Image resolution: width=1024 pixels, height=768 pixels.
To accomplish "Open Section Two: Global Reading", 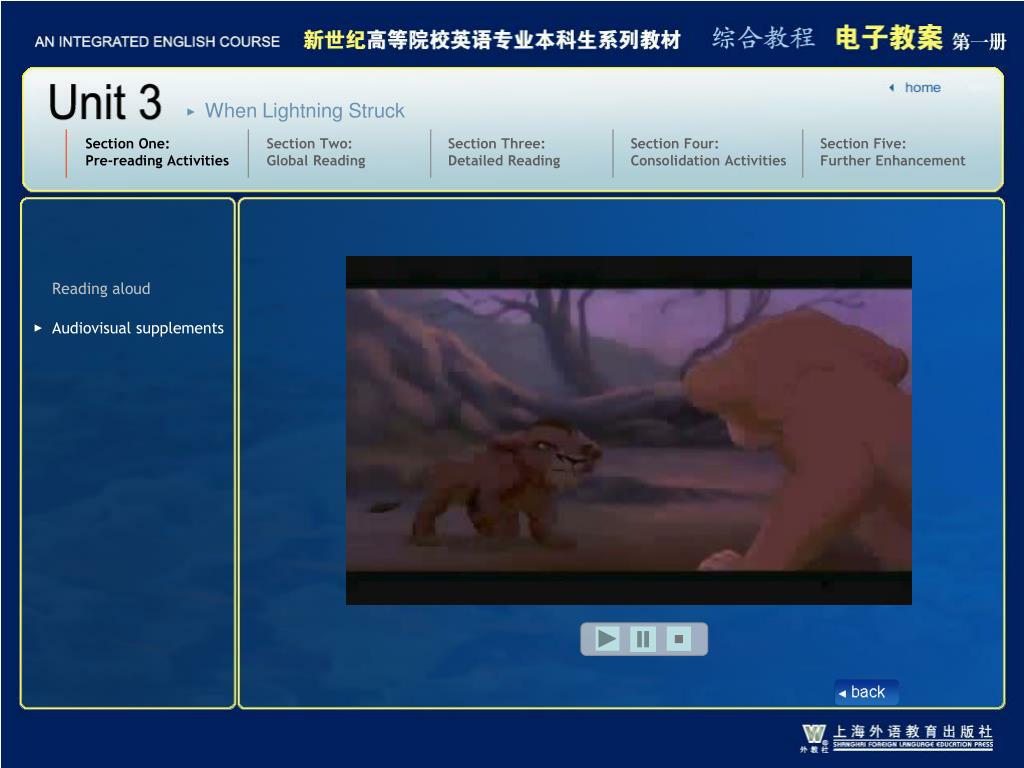I will click(315, 152).
